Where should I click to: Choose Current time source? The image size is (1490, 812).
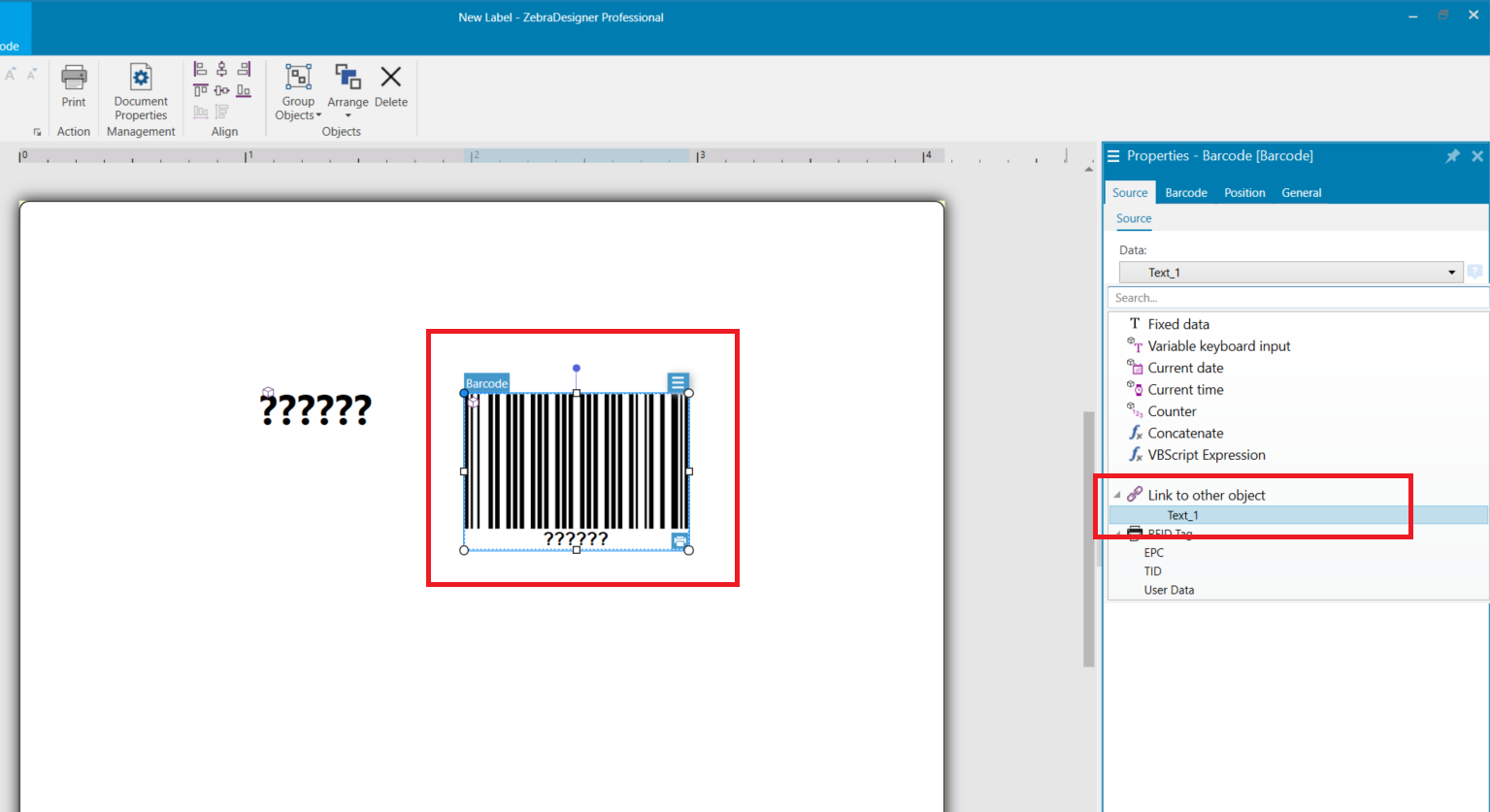(x=1185, y=390)
